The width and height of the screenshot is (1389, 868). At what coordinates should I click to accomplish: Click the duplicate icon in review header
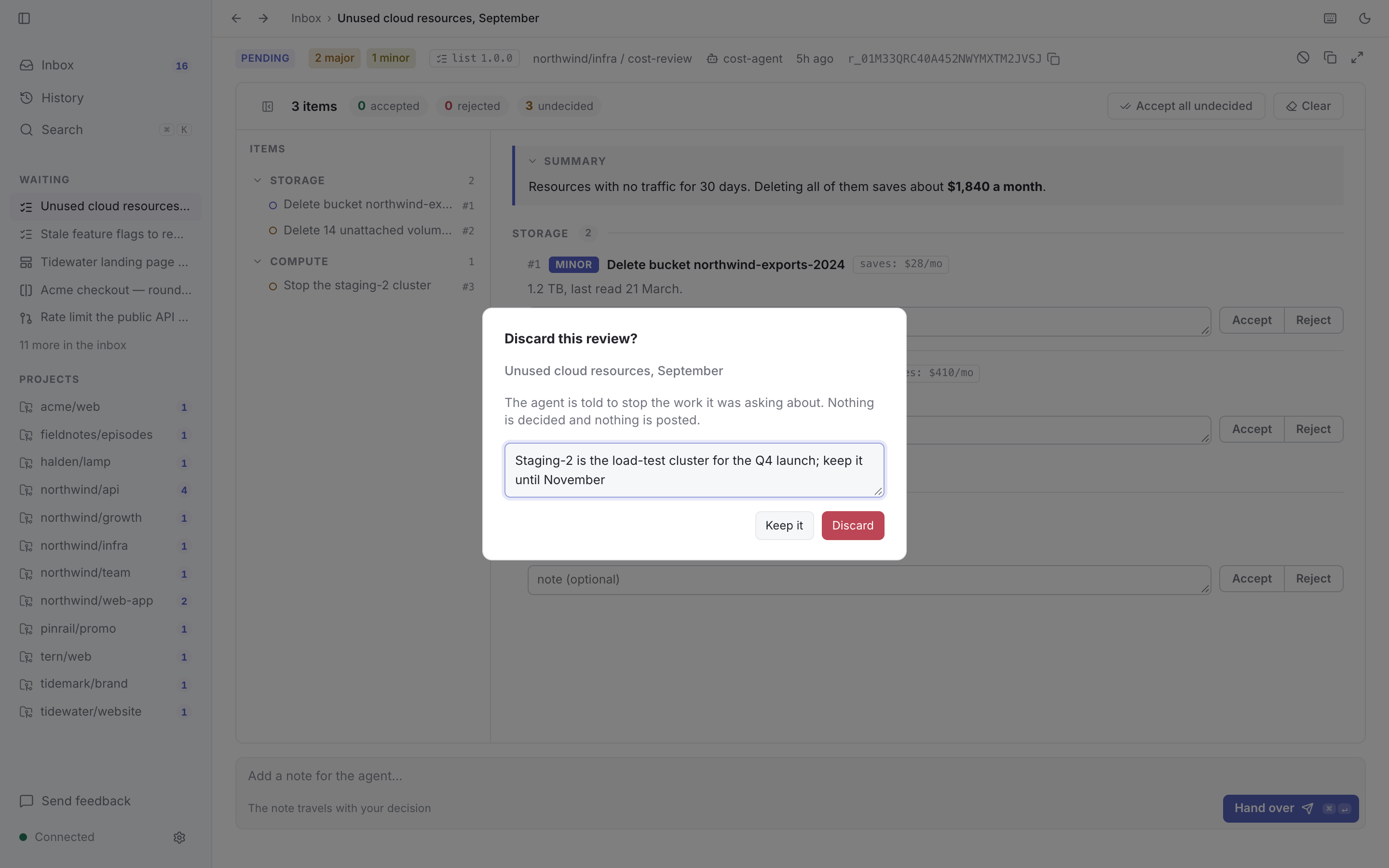pyautogui.click(x=1330, y=57)
